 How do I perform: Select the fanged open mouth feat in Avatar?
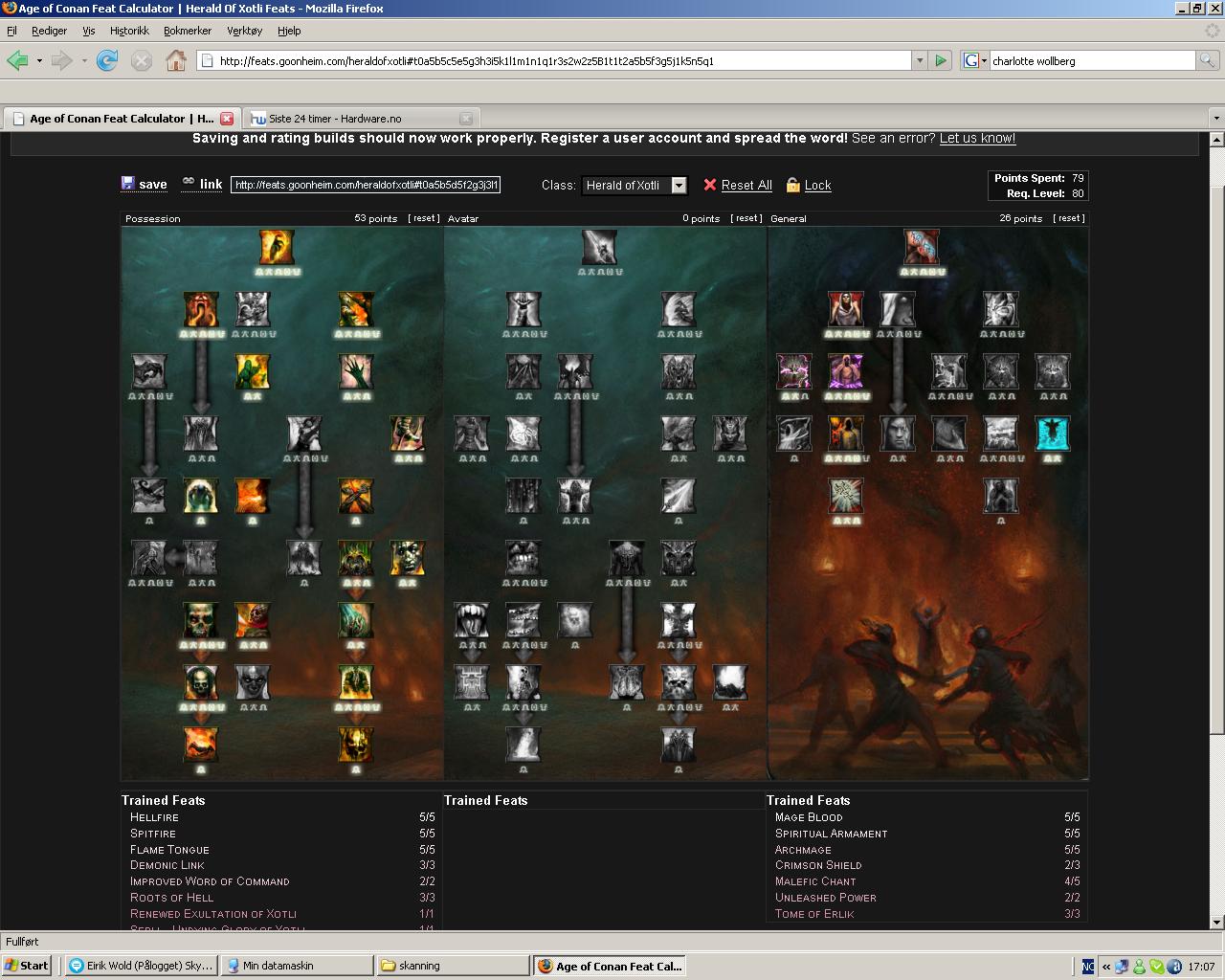pos(472,620)
